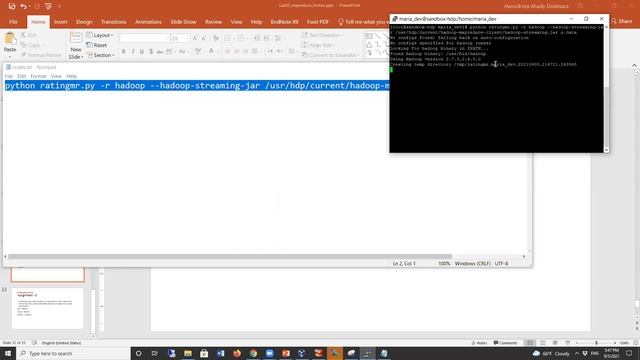
Task: Open the notification center icon
Action: (629, 353)
